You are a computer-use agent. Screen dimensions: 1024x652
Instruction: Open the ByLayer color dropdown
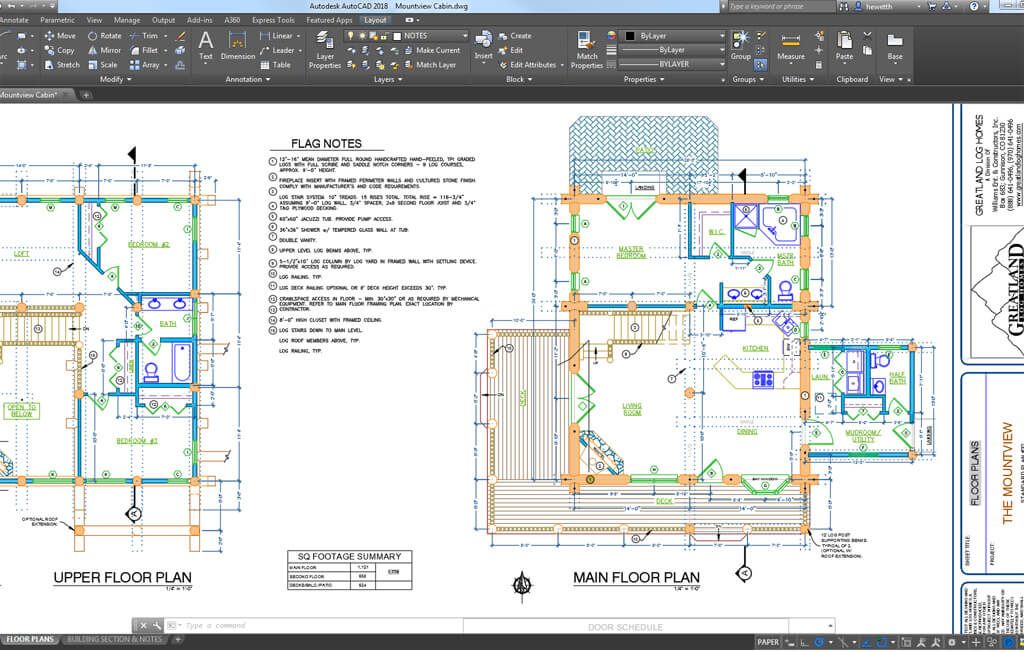tap(722, 36)
